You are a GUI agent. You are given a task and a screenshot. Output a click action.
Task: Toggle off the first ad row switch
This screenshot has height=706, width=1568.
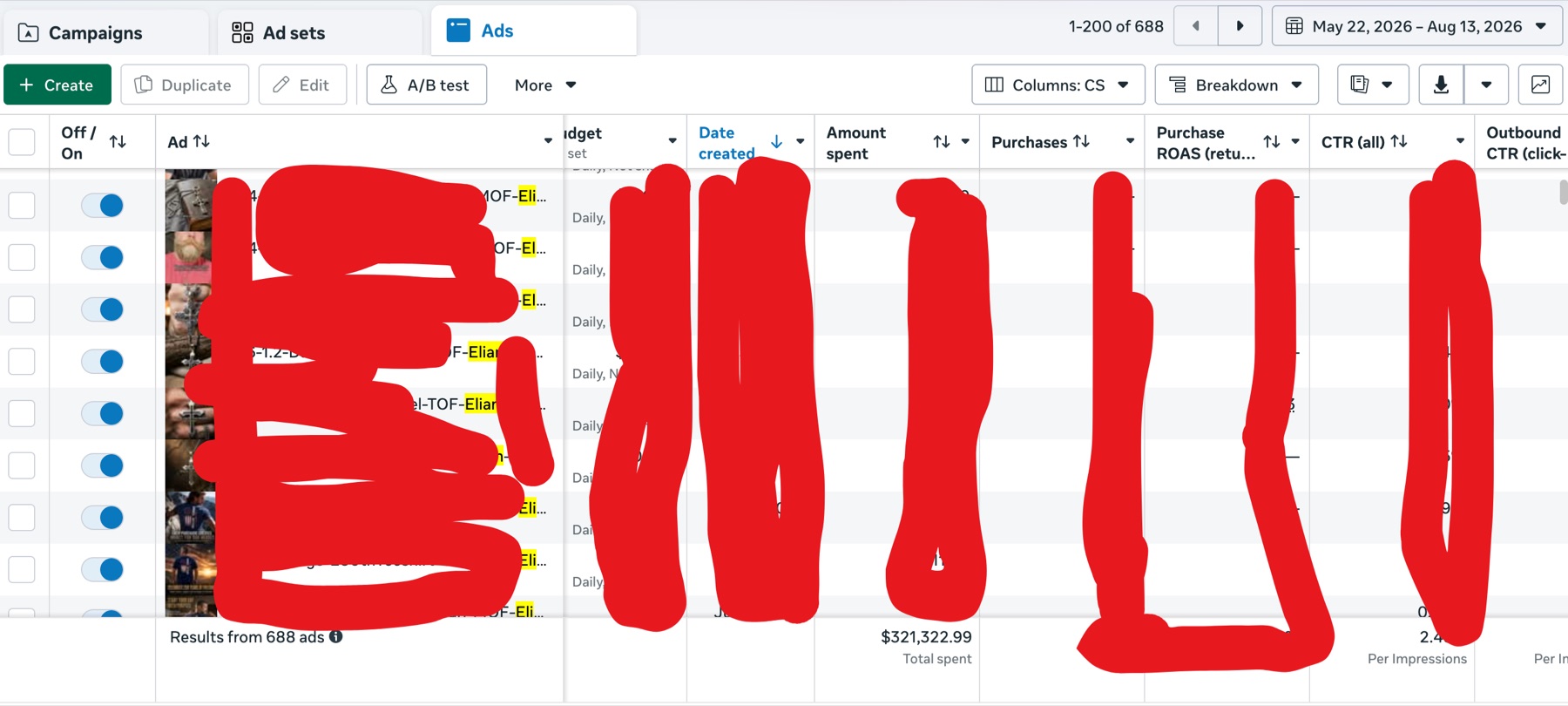[x=102, y=206]
